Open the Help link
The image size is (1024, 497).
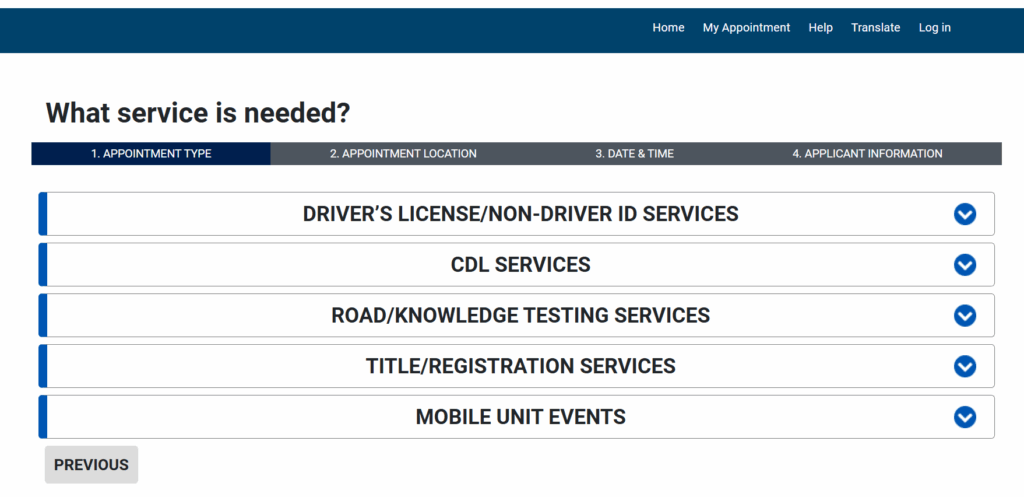pyautogui.click(x=820, y=28)
